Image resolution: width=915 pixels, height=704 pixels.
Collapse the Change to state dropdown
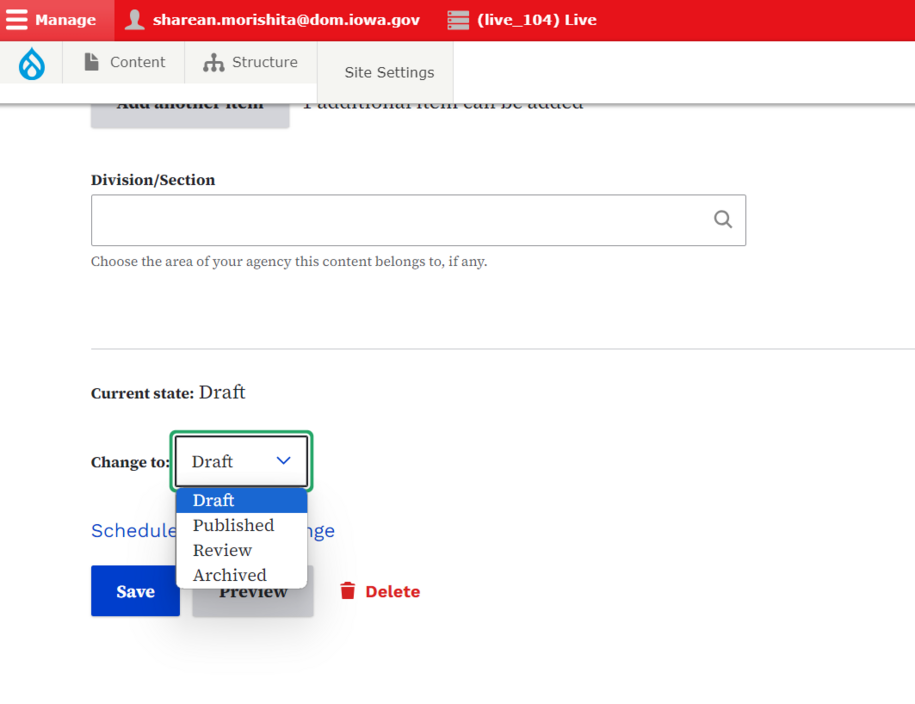click(283, 461)
